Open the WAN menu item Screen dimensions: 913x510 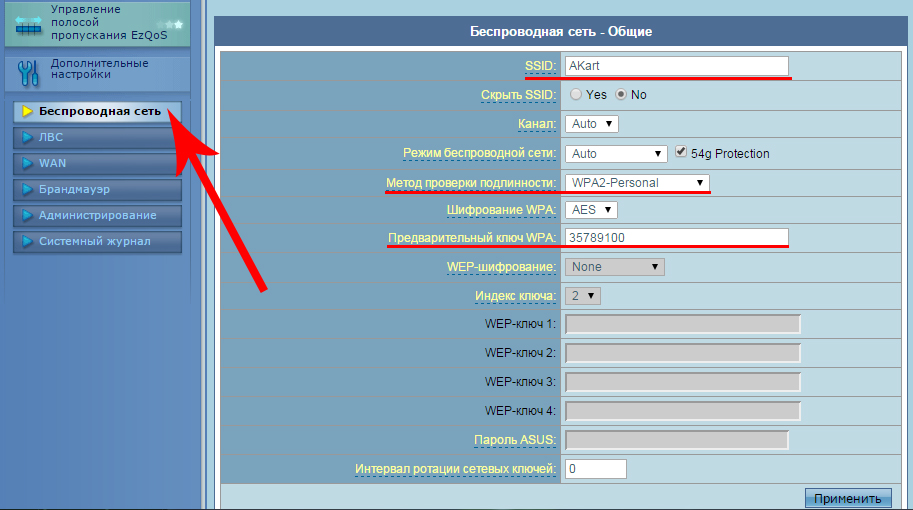97,163
